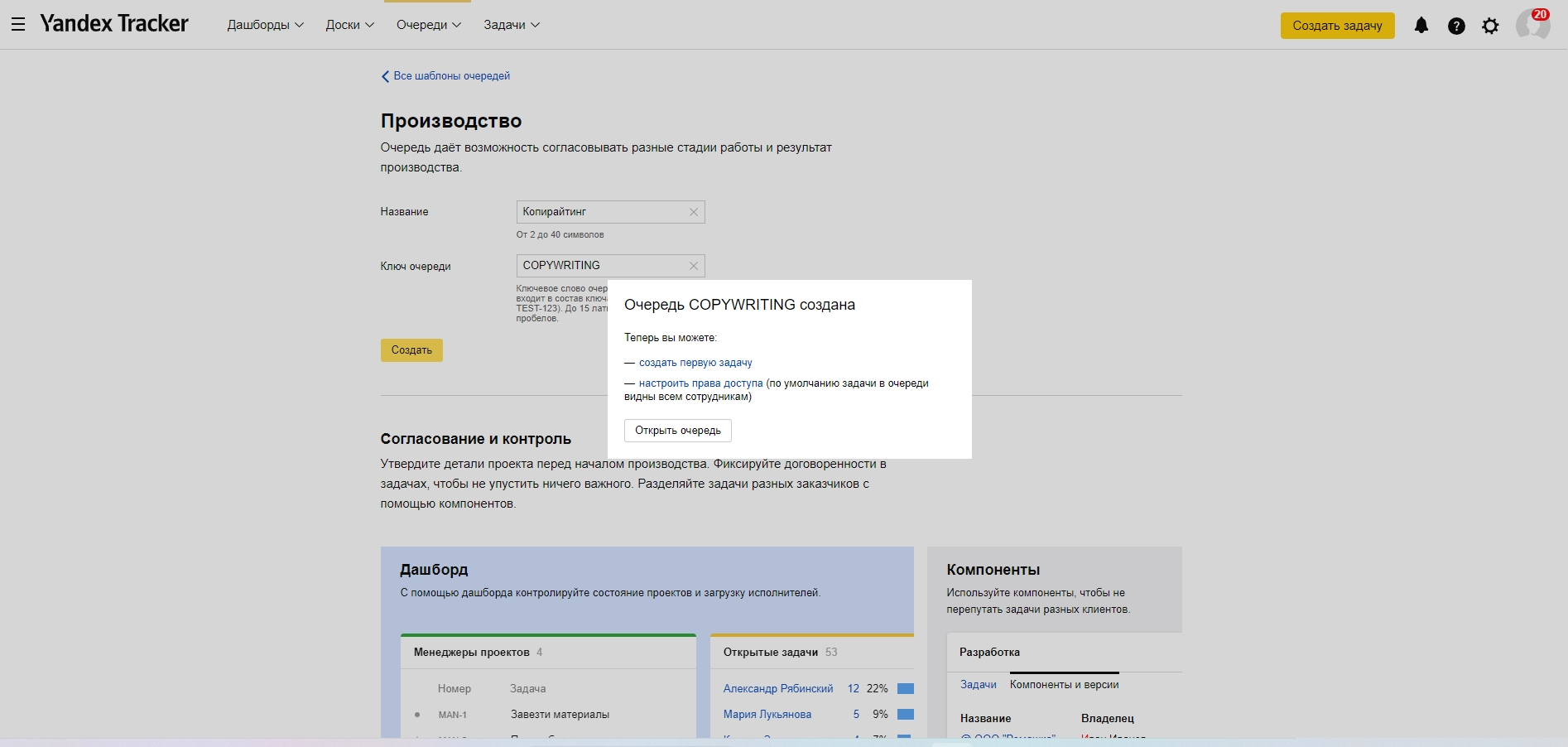Open the notifications bell

click(1421, 26)
